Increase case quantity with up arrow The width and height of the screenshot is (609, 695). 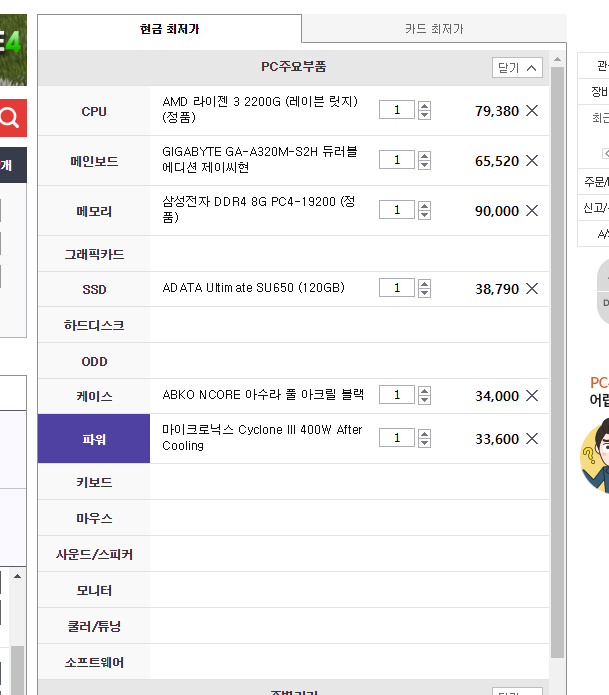425,391
